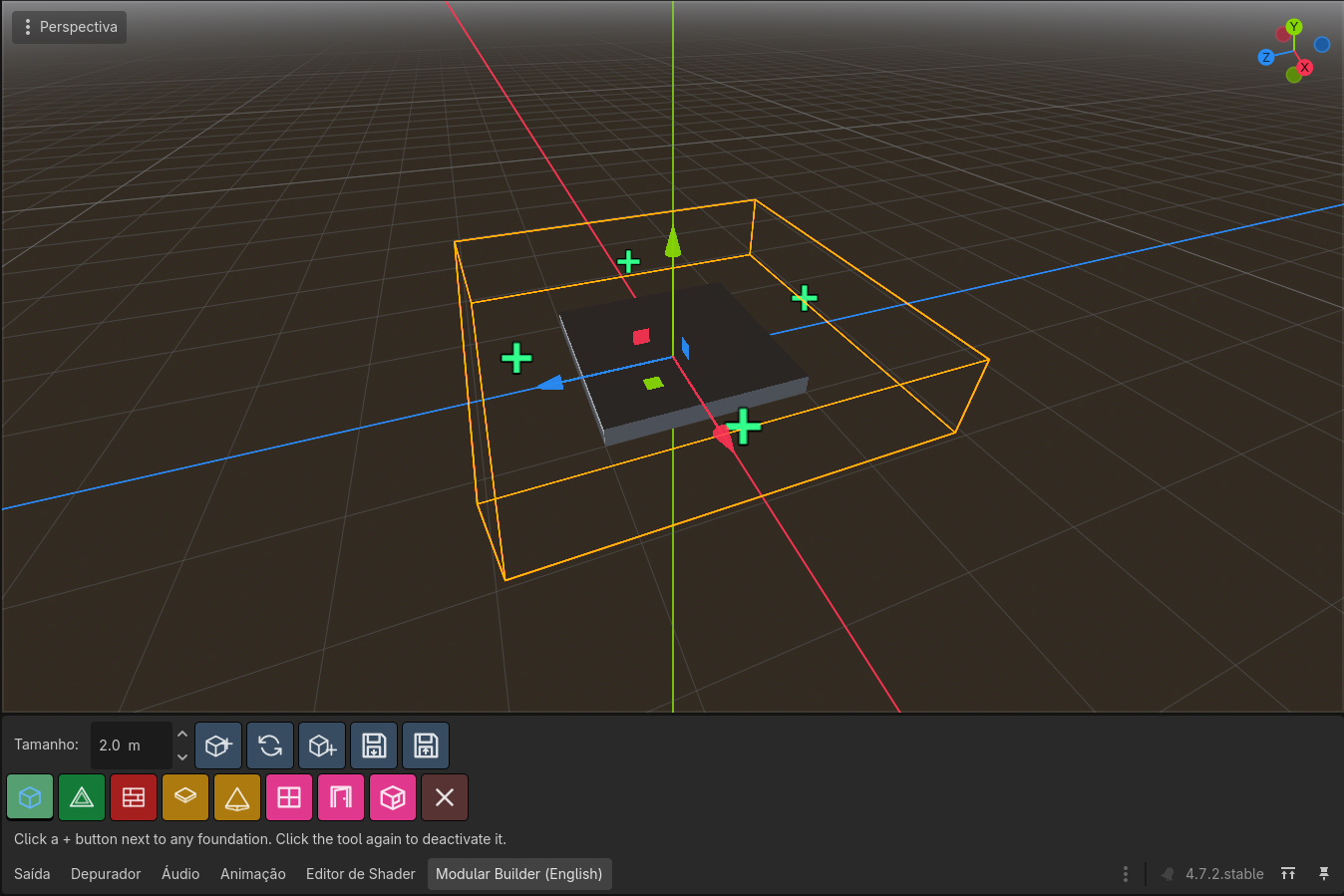1344x896 pixels.
Task: Click the wireframe cube with plus button
Action: 322,746
